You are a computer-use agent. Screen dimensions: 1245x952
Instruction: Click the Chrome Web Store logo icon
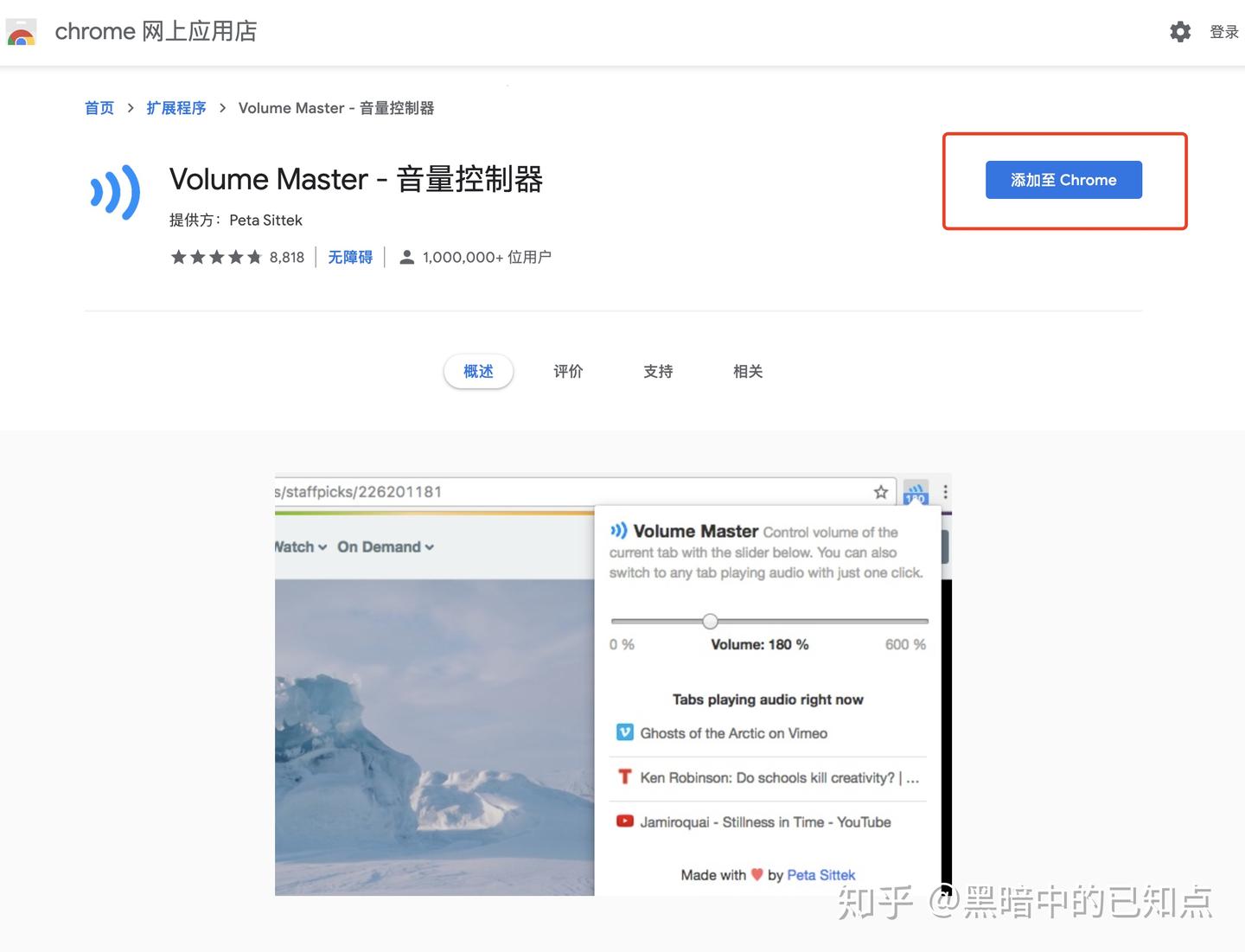[x=21, y=32]
